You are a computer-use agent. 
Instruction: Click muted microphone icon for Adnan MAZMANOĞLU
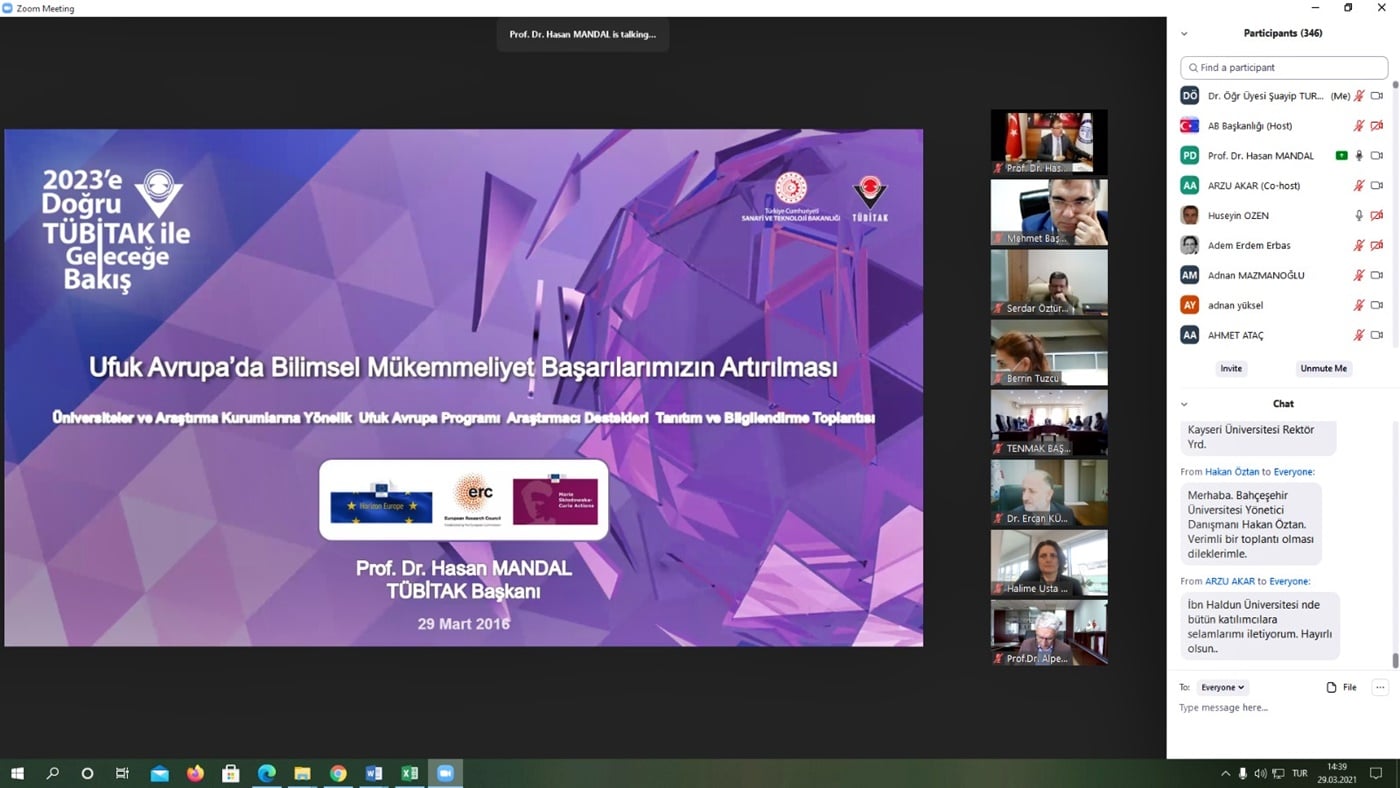1359,275
